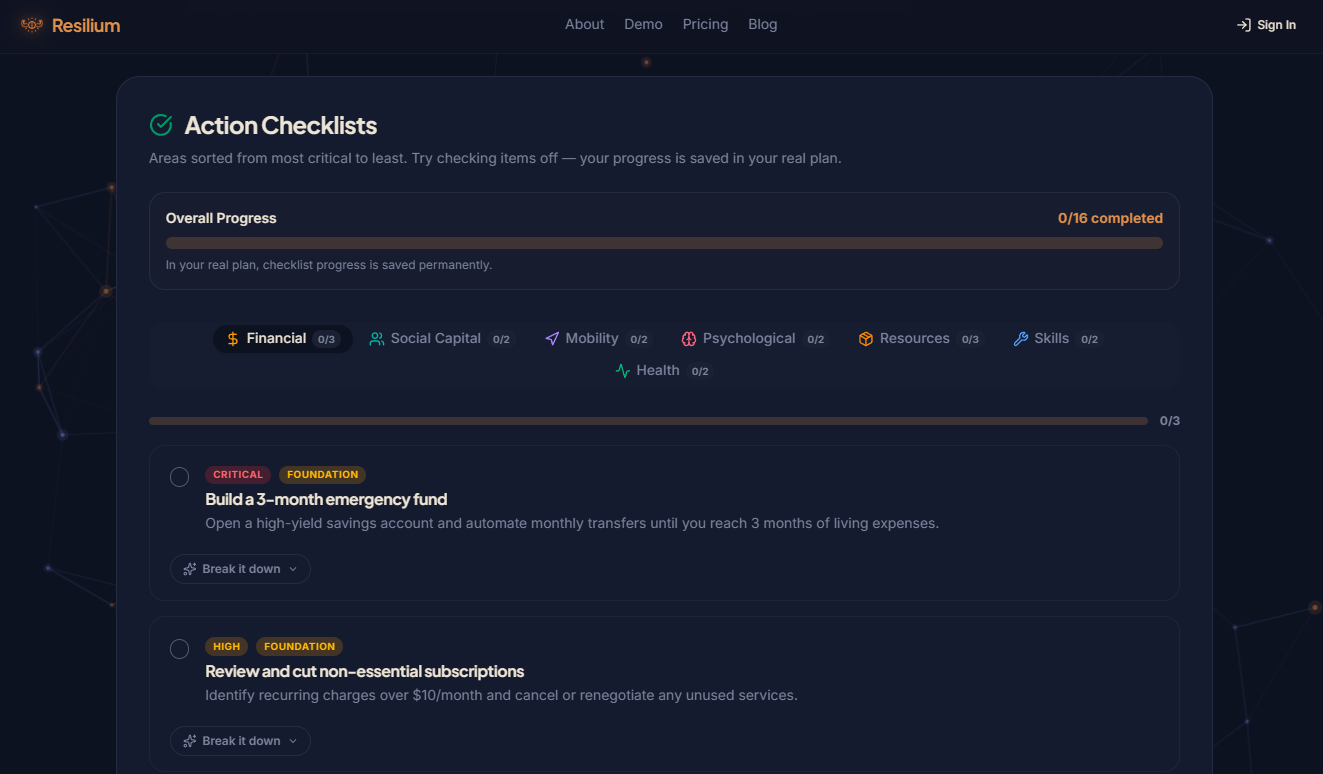Switch to the Mobility tab

[x=597, y=339]
